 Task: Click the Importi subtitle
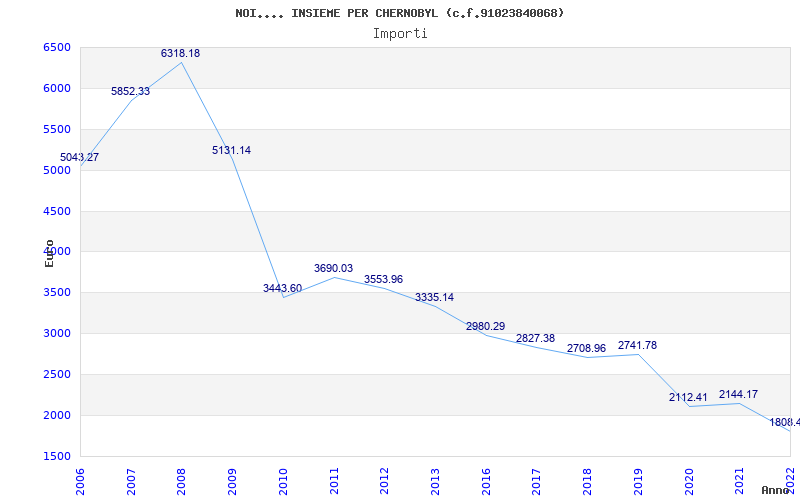coord(400,34)
